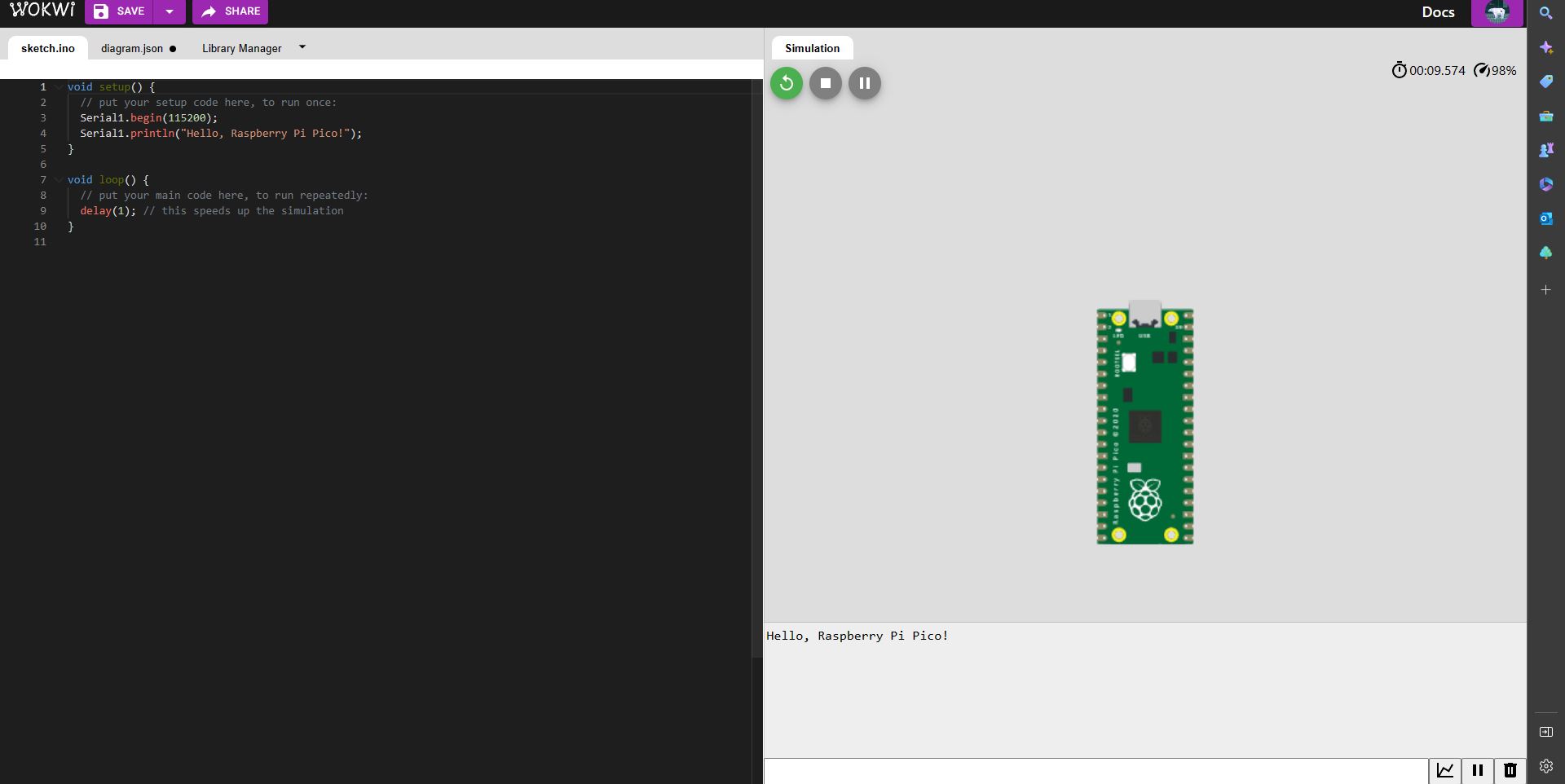Image resolution: width=1565 pixels, height=784 pixels.
Task: Click the 98% simulation speed value
Action: (1504, 70)
